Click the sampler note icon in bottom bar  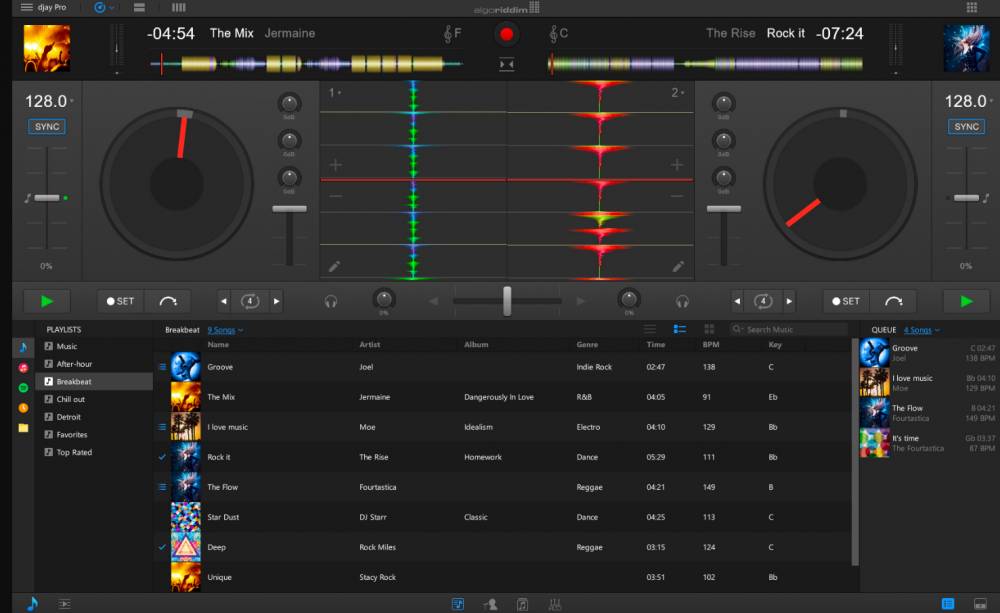point(522,604)
